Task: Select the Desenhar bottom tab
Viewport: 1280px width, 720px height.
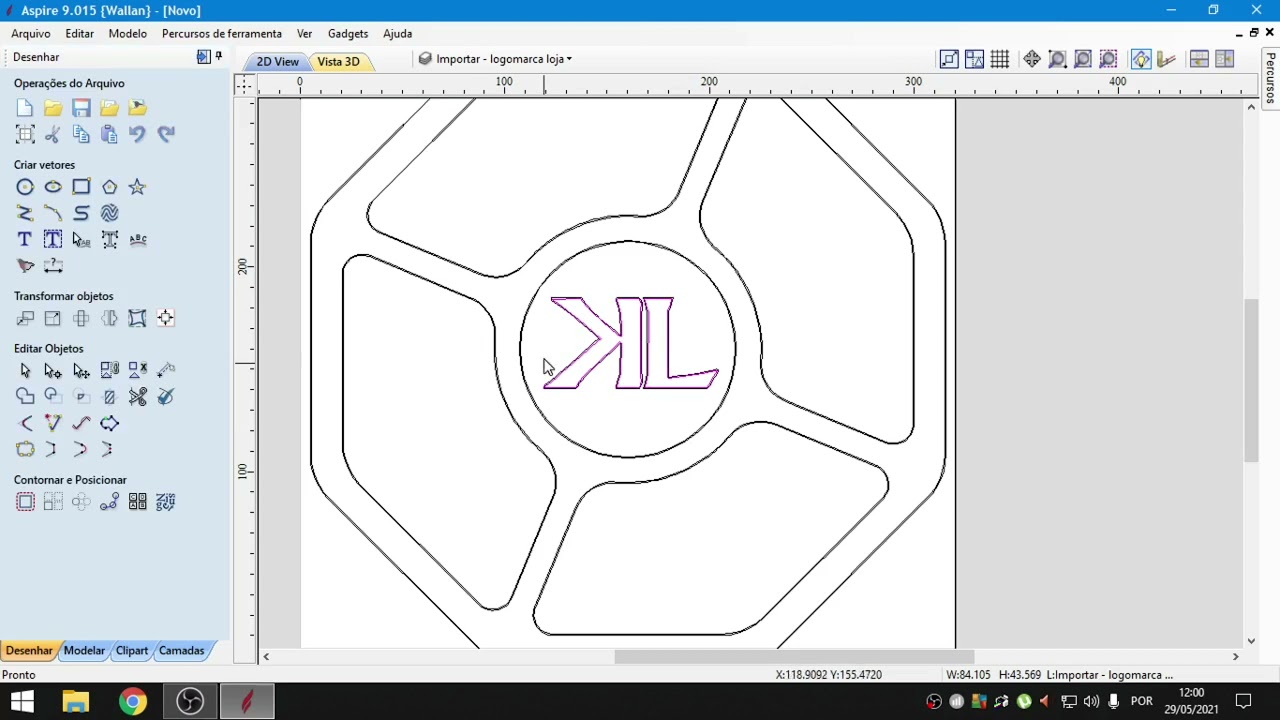Action: tap(29, 650)
